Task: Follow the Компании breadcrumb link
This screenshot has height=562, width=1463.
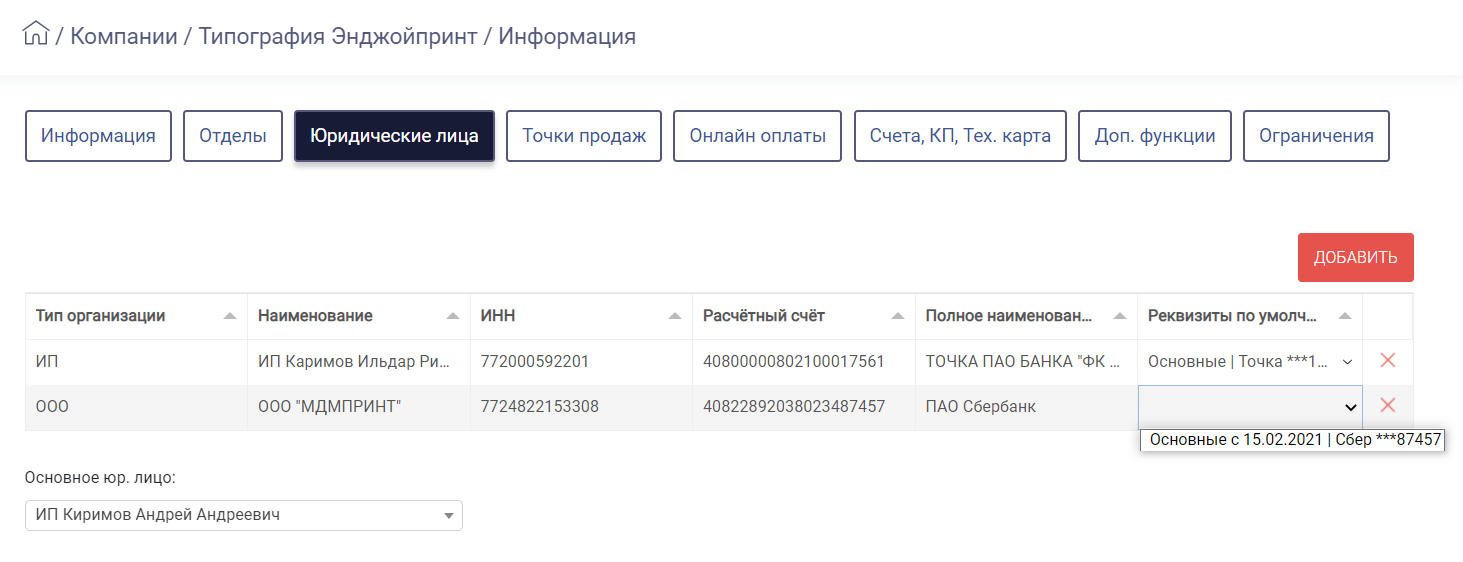Action: click(124, 37)
